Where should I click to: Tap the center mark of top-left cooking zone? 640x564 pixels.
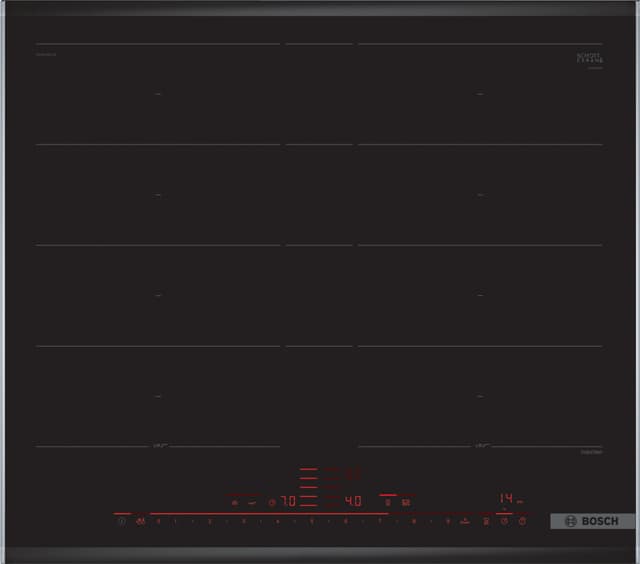point(159,94)
